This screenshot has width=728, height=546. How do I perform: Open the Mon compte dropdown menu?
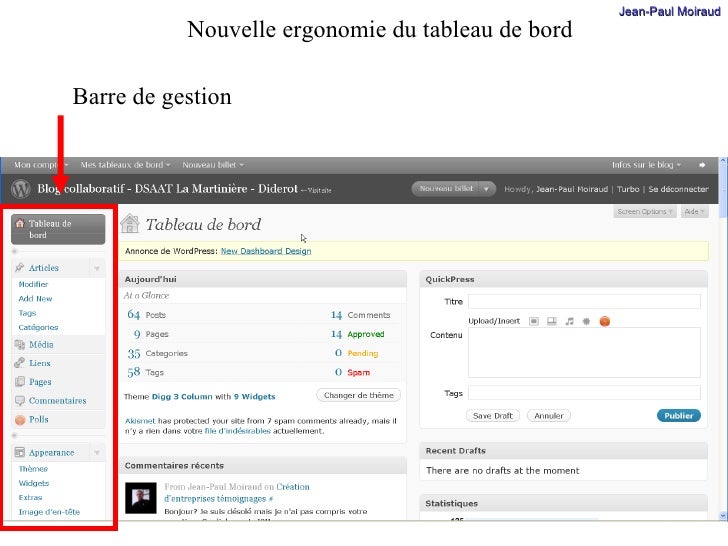(x=40, y=165)
